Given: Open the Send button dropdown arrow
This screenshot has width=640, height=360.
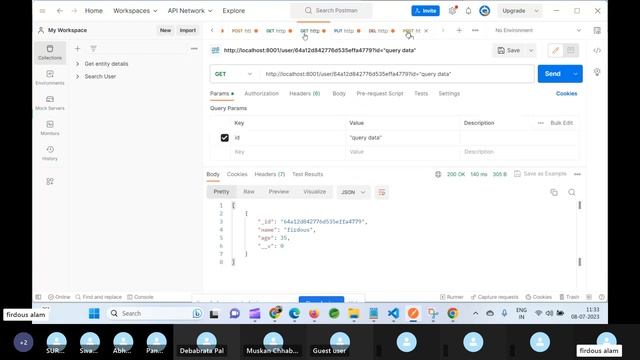Looking at the screenshot, I should click(x=576, y=74).
